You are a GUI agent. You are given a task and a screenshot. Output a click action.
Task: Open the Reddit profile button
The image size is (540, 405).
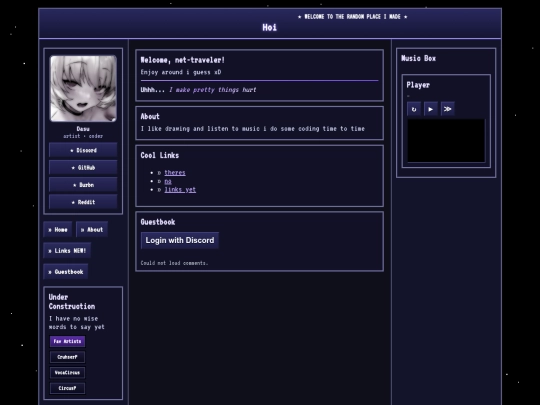(83, 202)
